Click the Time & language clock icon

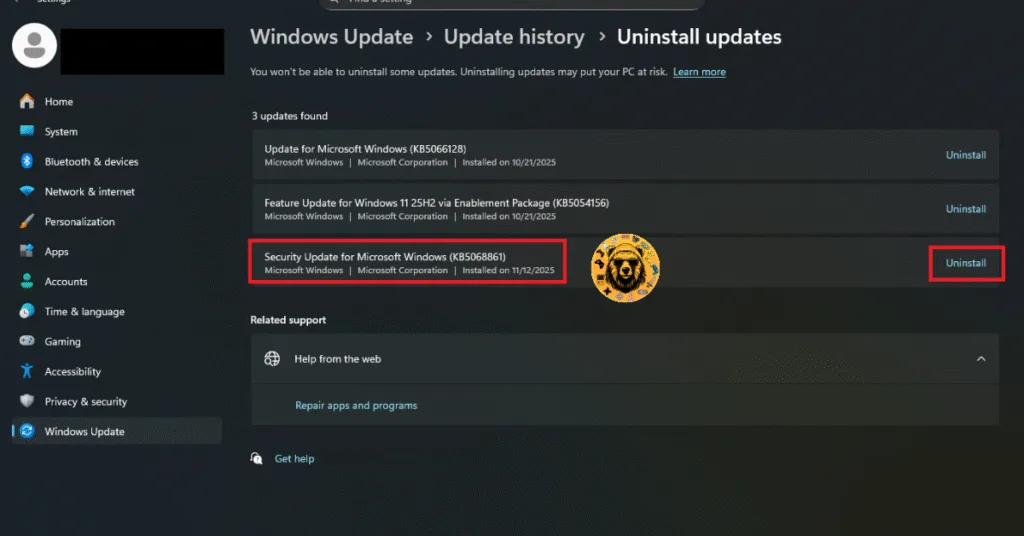click(x=27, y=311)
